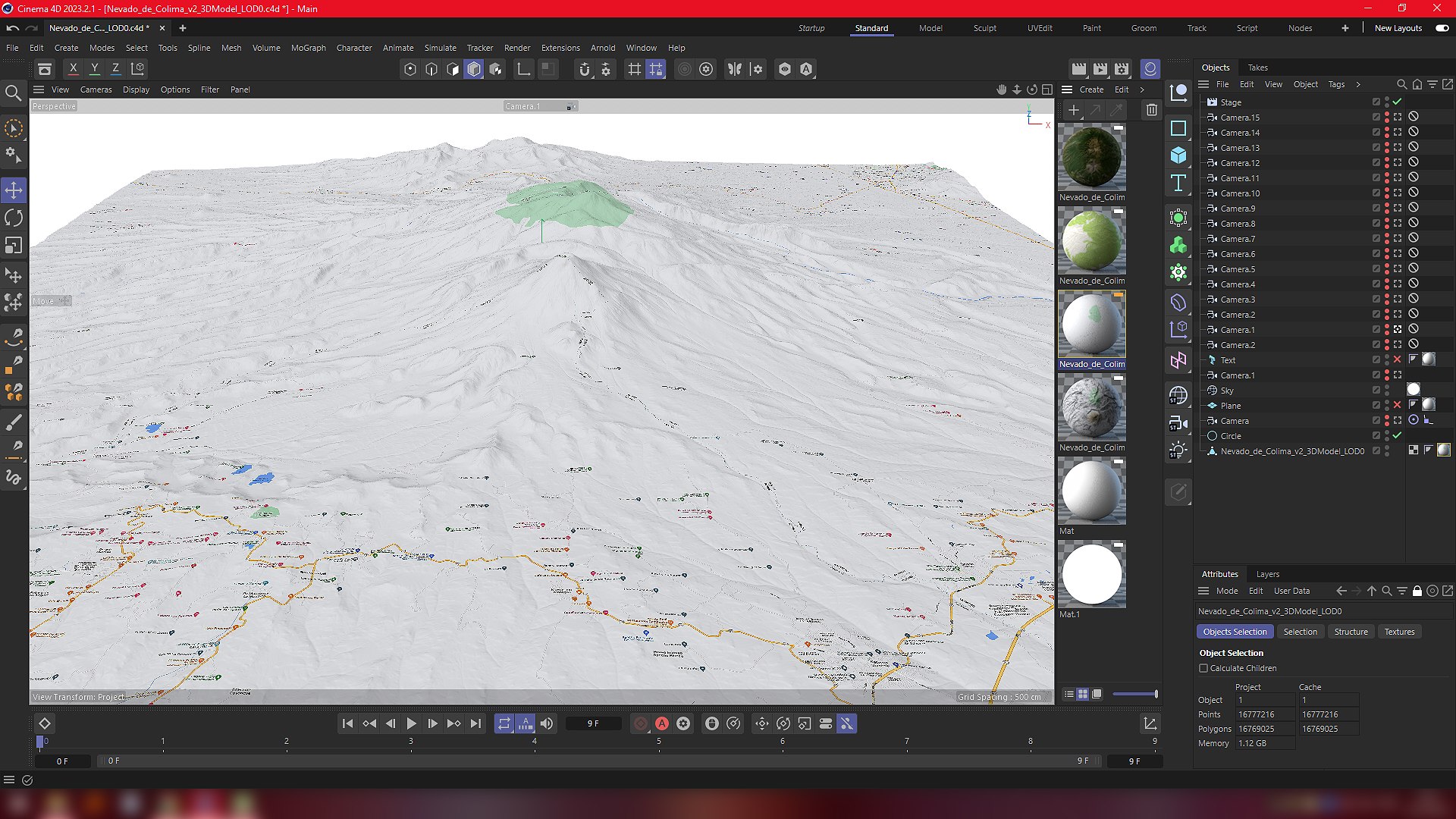Select the Rotate tool

pos(14,218)
